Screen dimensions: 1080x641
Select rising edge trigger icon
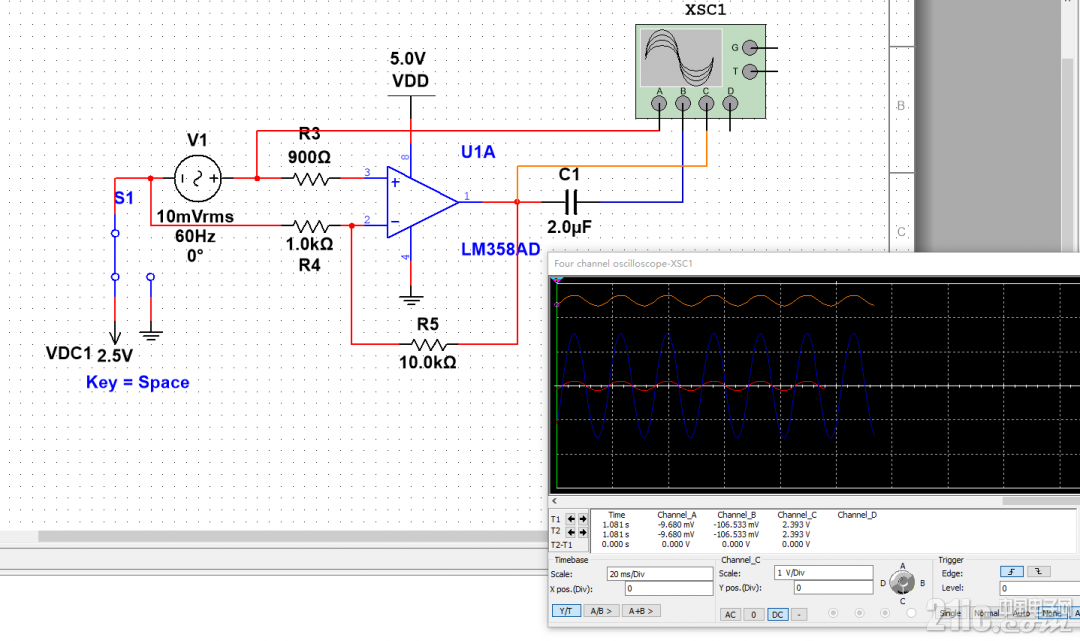1011,572
